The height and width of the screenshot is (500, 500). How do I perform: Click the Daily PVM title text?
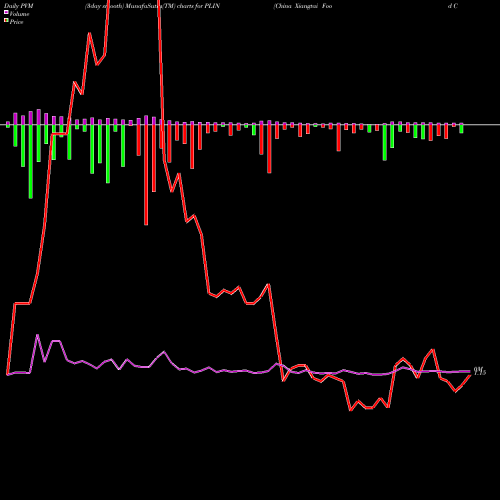pos(19,6)
